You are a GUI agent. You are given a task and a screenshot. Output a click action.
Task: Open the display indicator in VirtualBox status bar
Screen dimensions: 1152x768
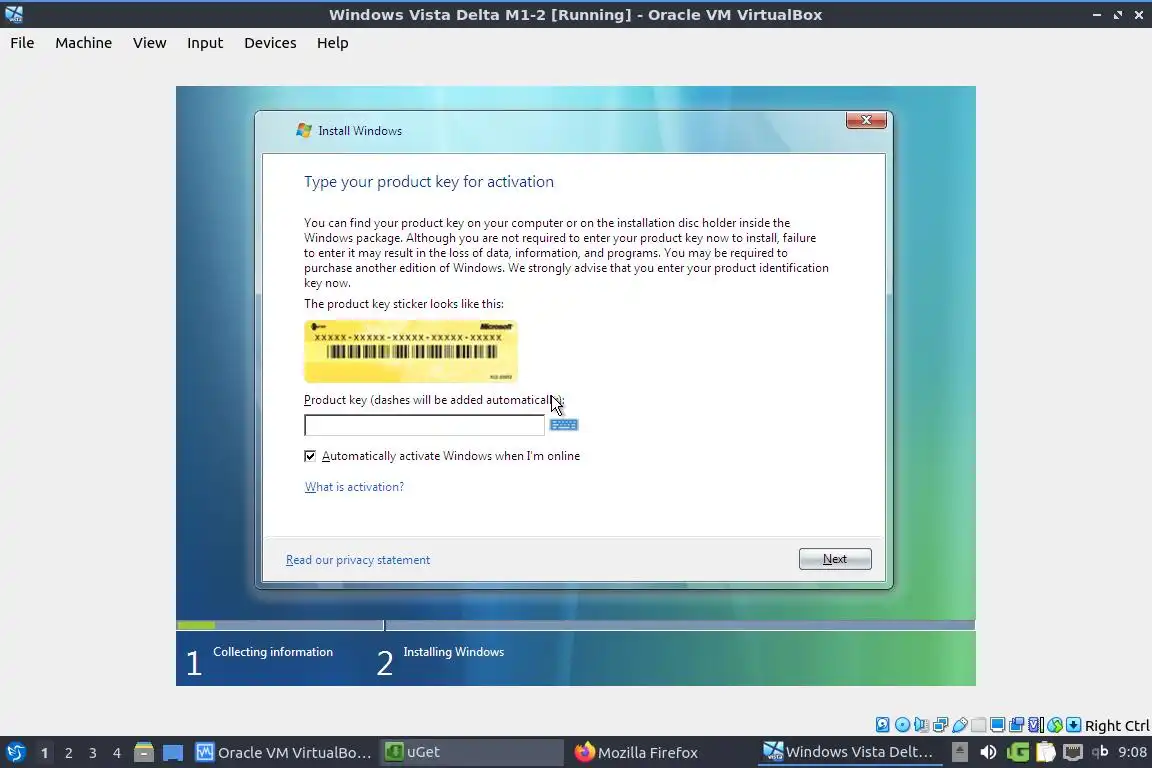tap(998, 725)
